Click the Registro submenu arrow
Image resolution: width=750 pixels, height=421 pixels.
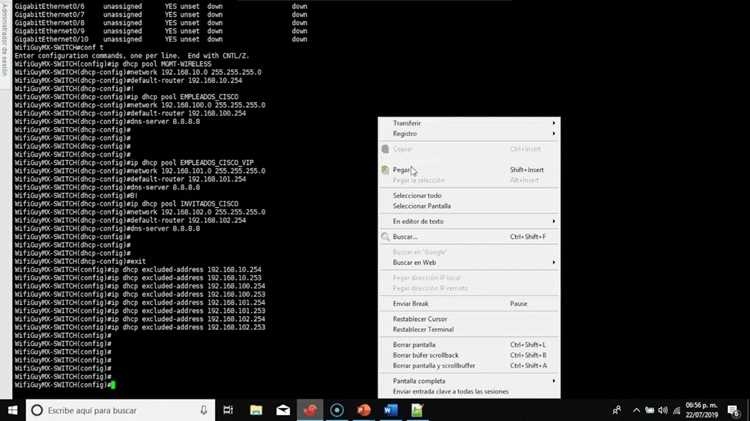pos(554,133)
